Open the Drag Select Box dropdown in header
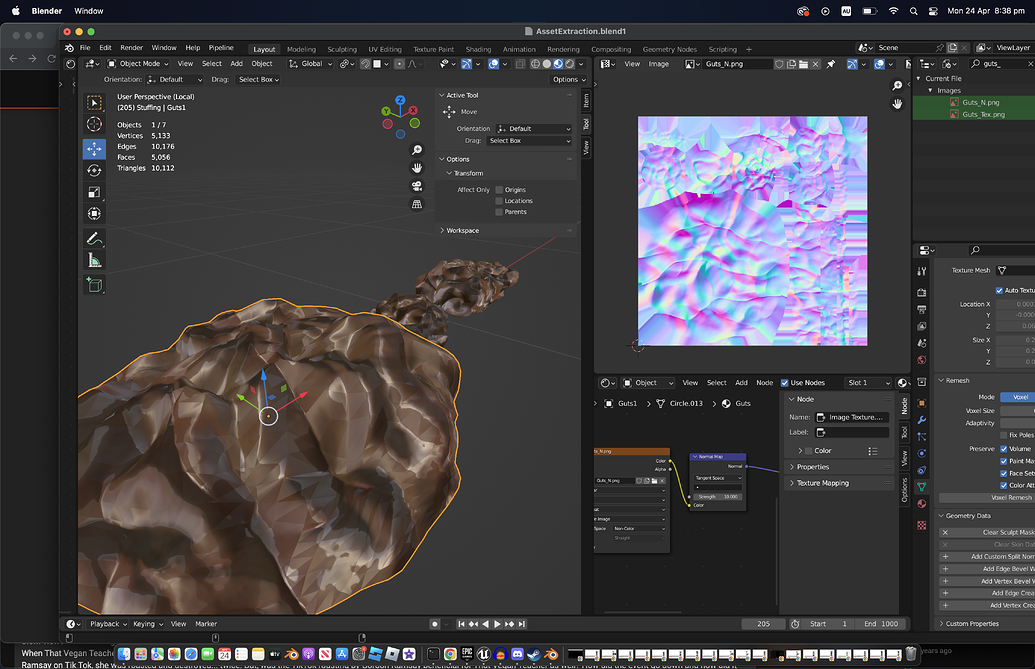 tap(259, 80)
